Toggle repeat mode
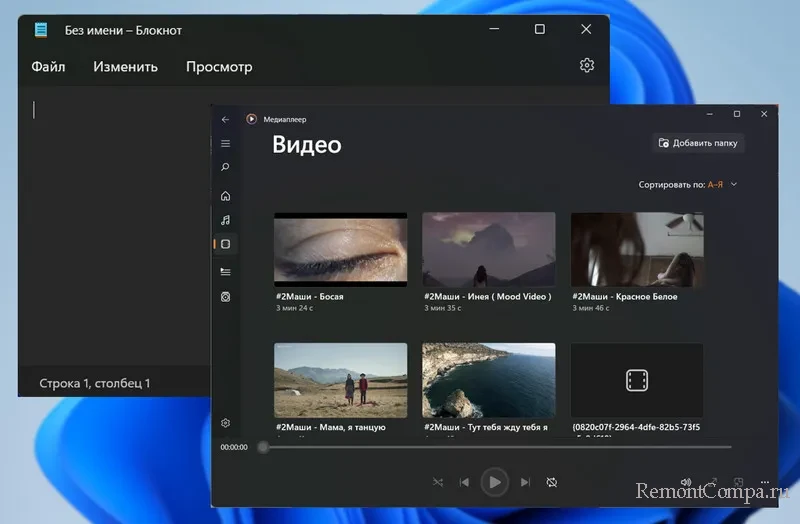This screenshot has height=524, width=800. coord(551,482)
